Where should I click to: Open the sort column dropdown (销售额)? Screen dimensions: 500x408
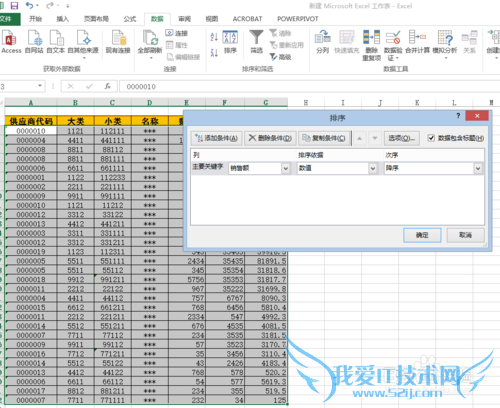pyautogui.click(x=286, y=168)
